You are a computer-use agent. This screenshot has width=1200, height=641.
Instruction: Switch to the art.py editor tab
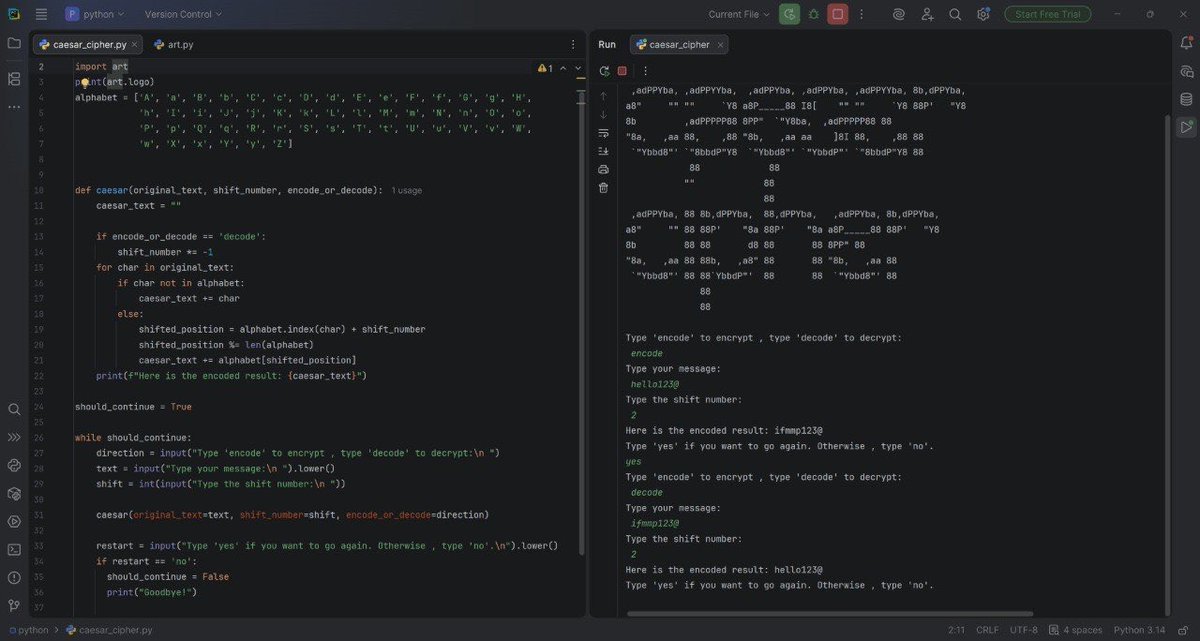click(173, 44)
